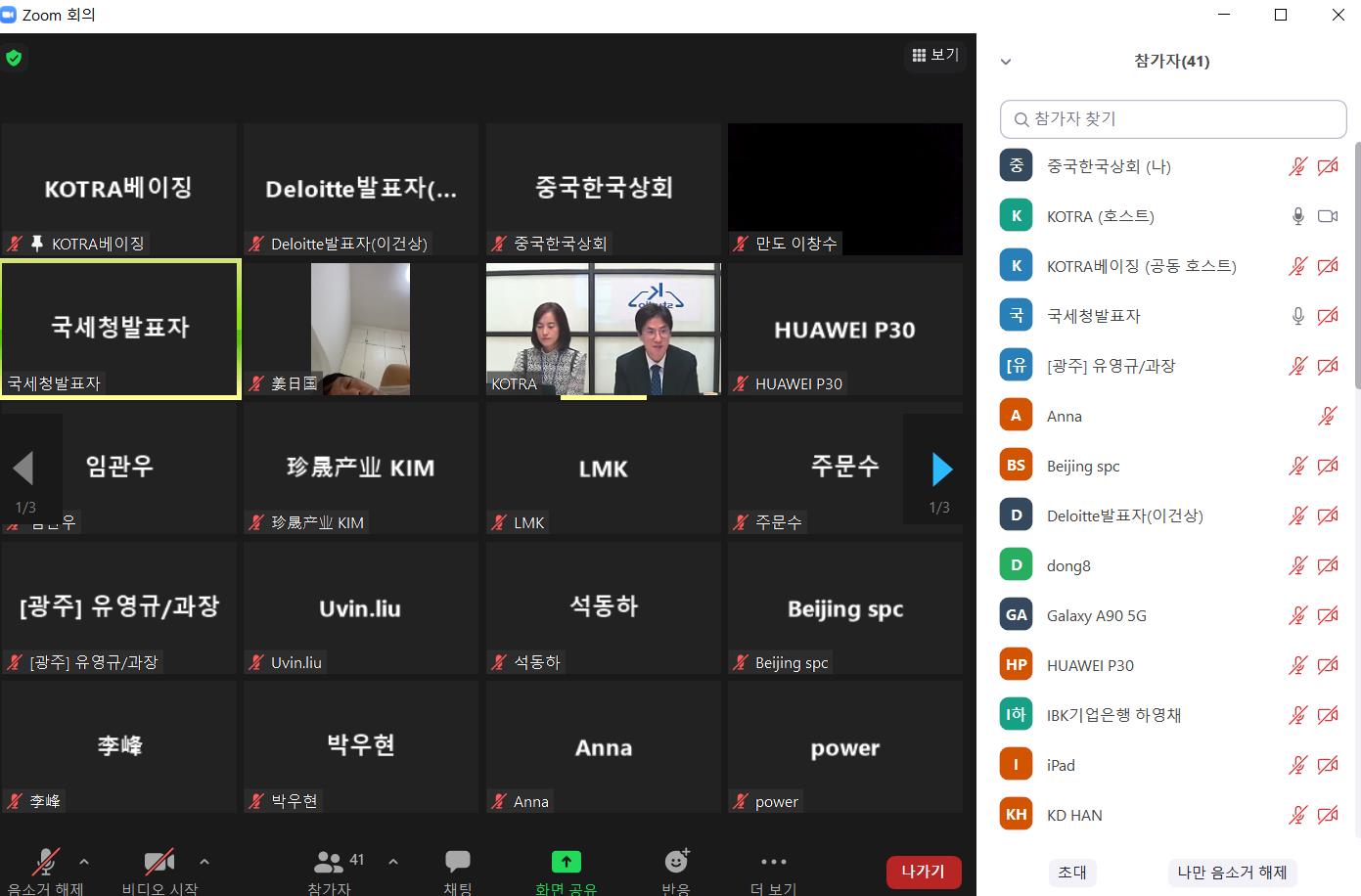Open the 반응 reactions icon
The image size is (1361, 896).
point(676,861)
